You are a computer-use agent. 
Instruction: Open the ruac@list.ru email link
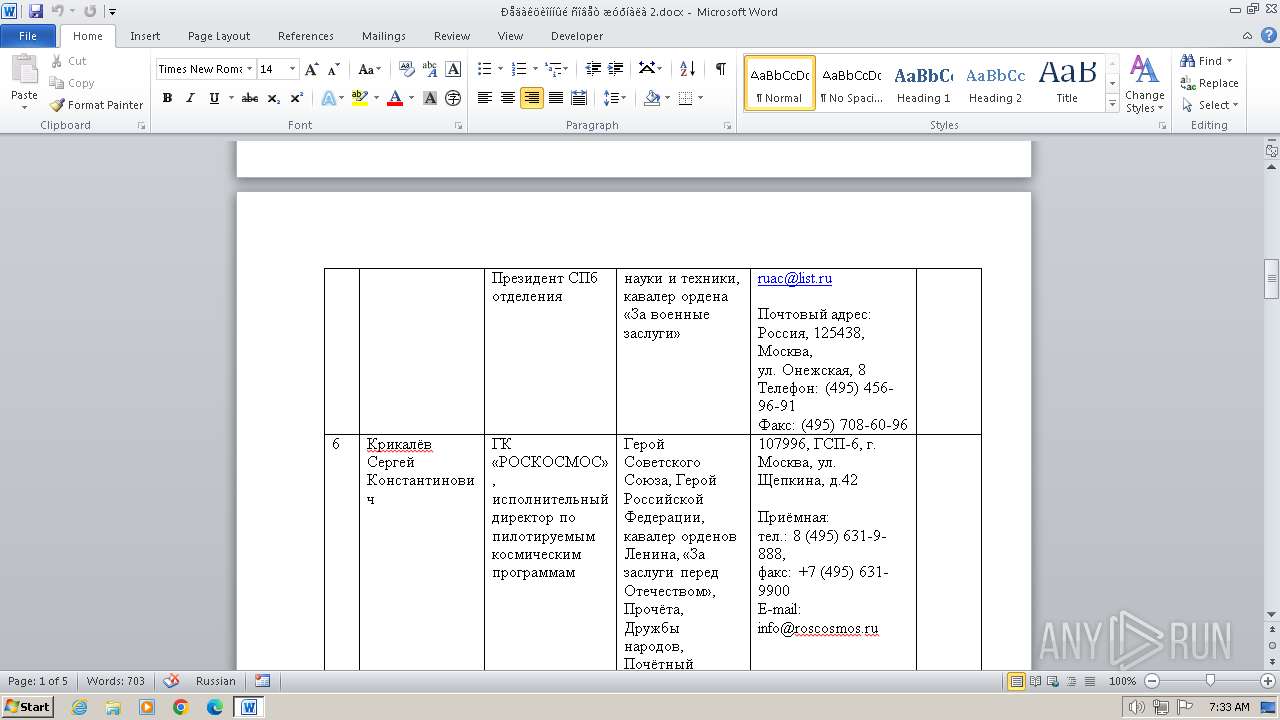[x=795, y=279]
